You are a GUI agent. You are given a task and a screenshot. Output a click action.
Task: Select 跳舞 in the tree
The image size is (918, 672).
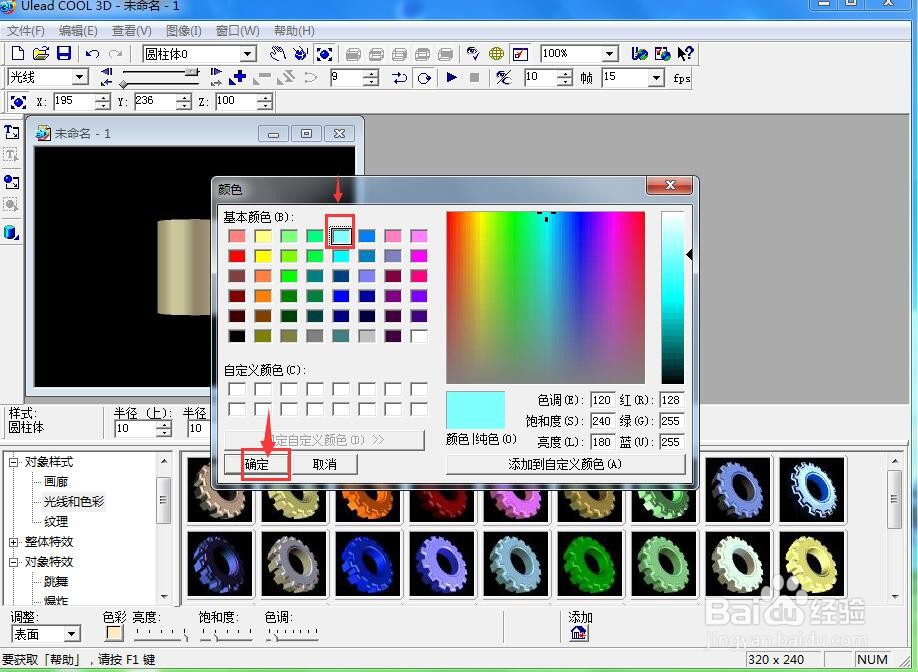56,582
